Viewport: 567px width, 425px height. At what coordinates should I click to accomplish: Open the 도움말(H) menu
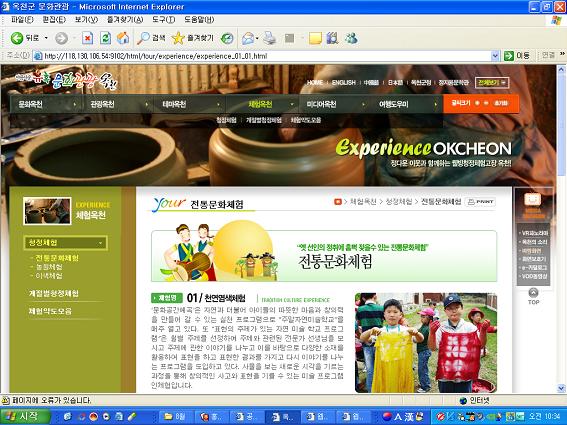[x=199, y=20]
